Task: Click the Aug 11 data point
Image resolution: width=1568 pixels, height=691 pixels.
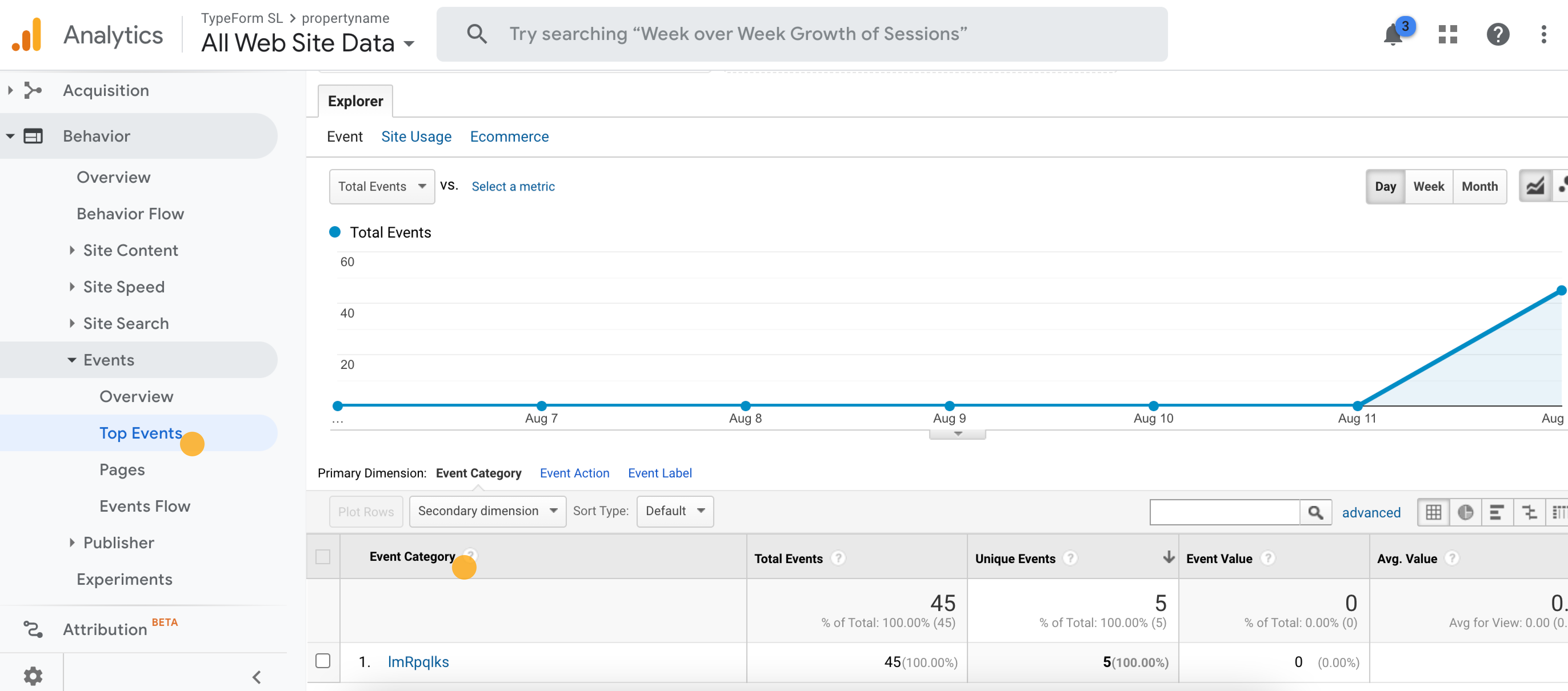Action: coord(1357,406)
